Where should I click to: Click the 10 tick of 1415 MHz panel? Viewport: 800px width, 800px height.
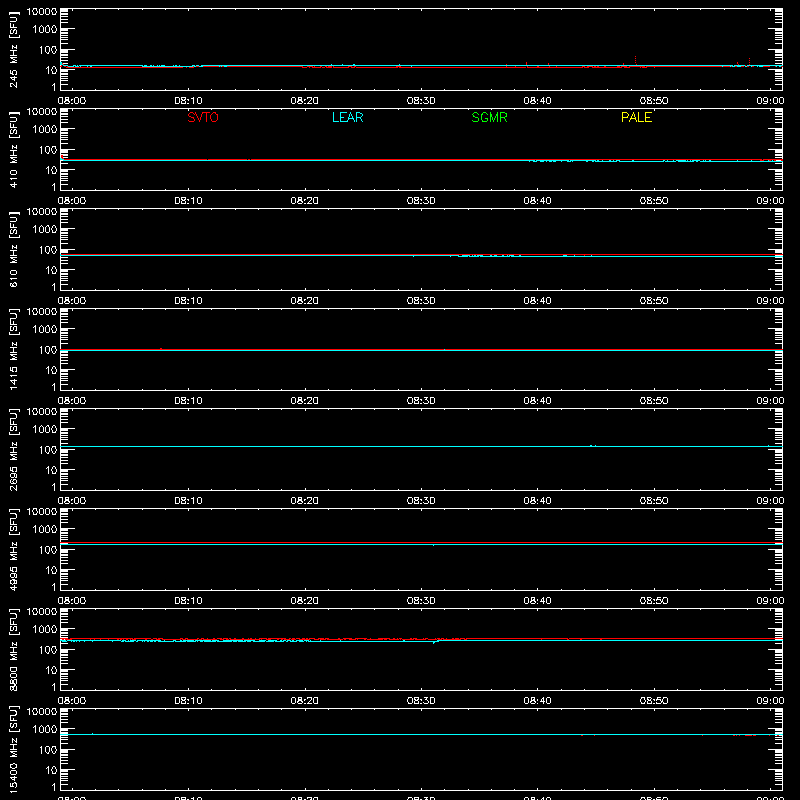(51, 370)
